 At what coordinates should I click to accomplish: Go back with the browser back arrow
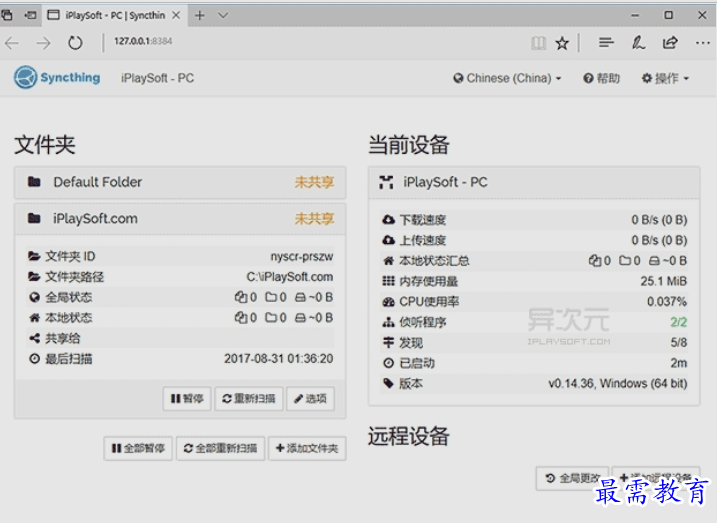pyautogui.click(x=12, y=43)
